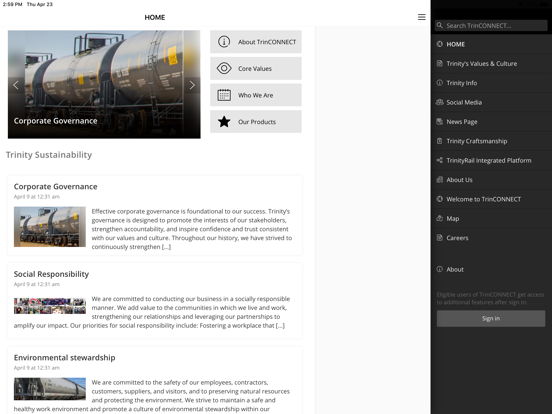
Task: Select Welcome to TrinCONNECT menu item
Action: [491, 199]
